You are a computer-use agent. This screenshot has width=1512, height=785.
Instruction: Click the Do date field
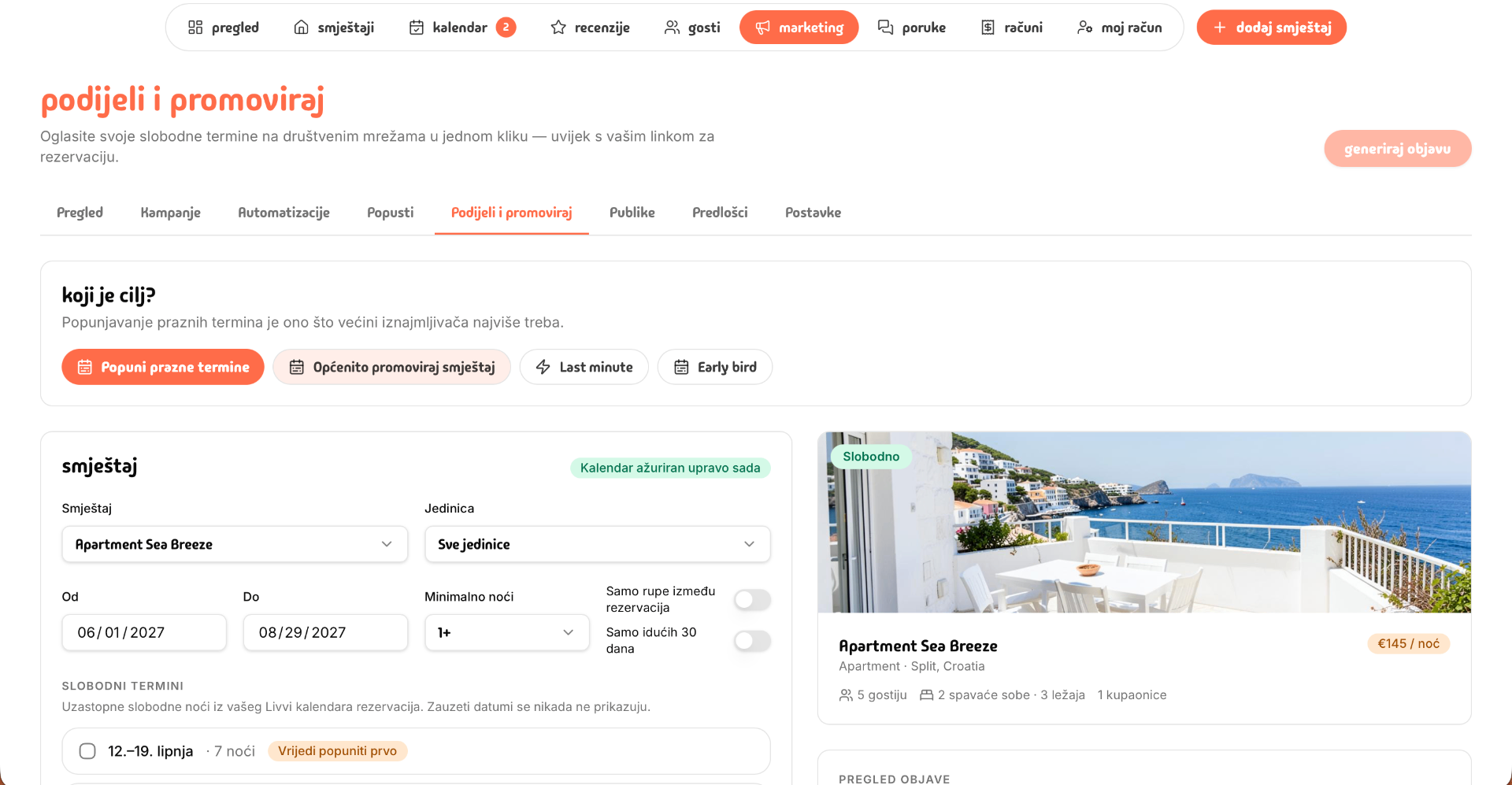coord(325,632)
